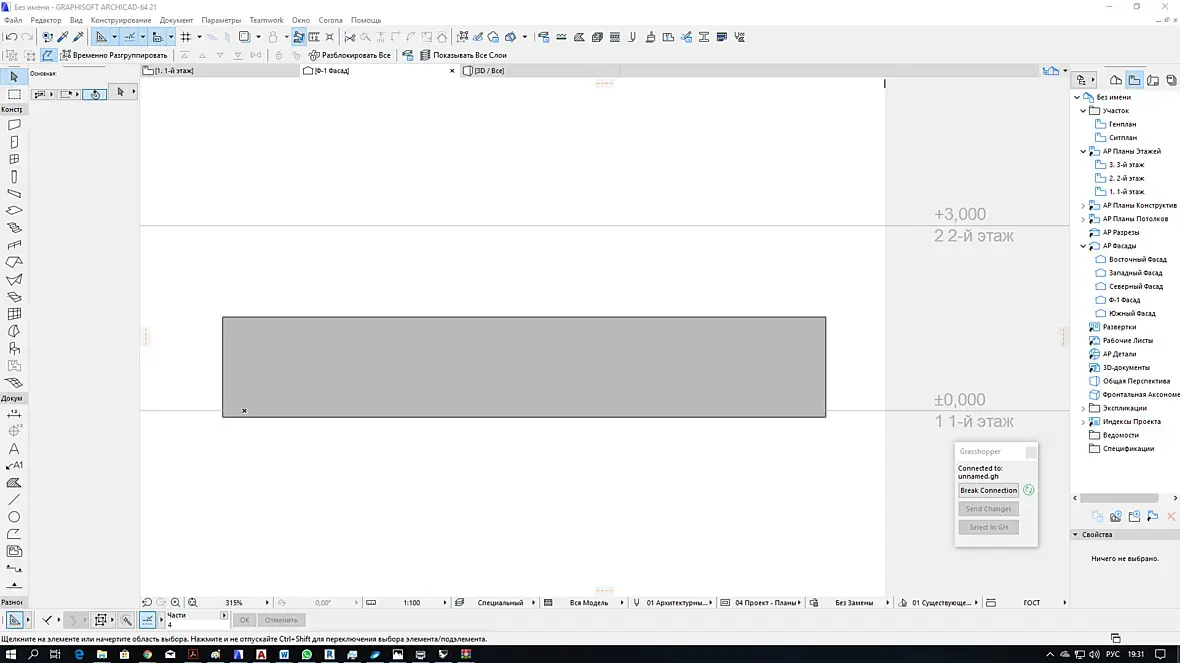Activate the Object chair tool

14,348
